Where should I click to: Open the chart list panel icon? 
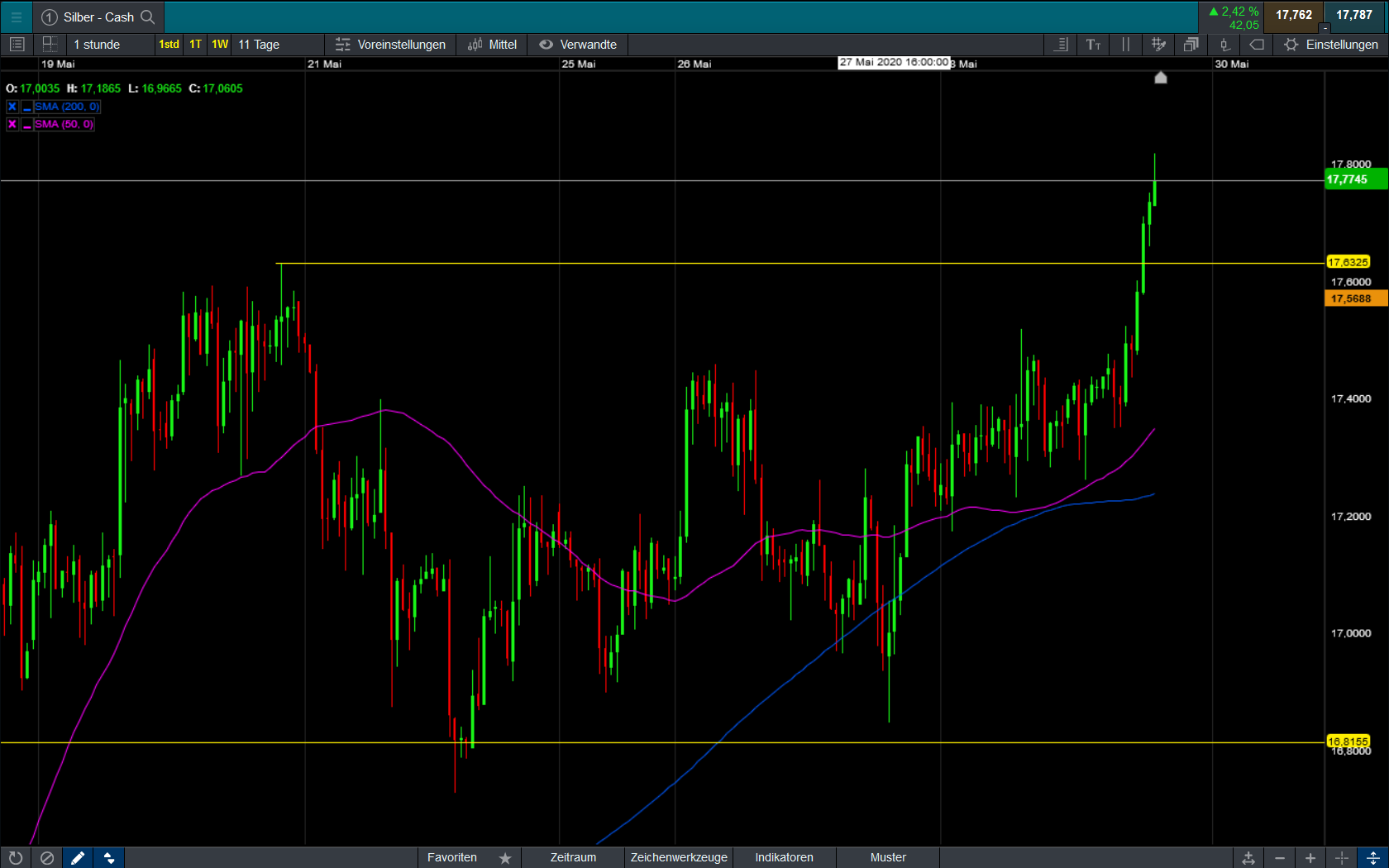(x=17, y=45)
